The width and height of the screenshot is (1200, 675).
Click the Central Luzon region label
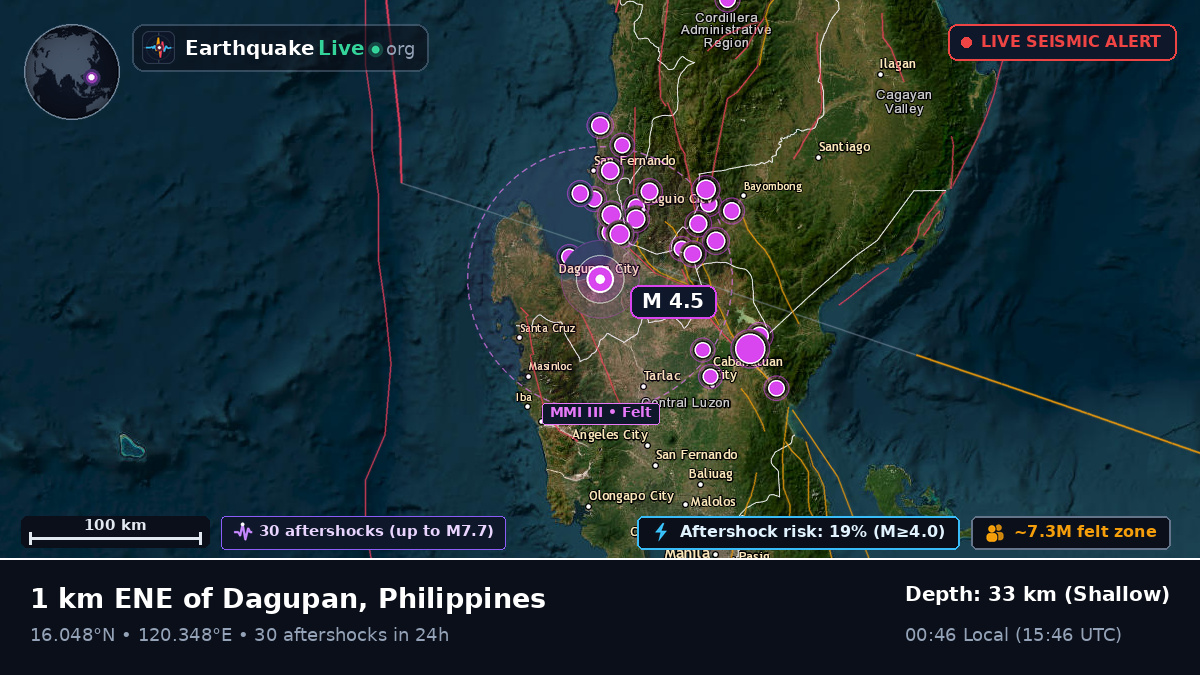pyautogui.click(x=685, y=403)
